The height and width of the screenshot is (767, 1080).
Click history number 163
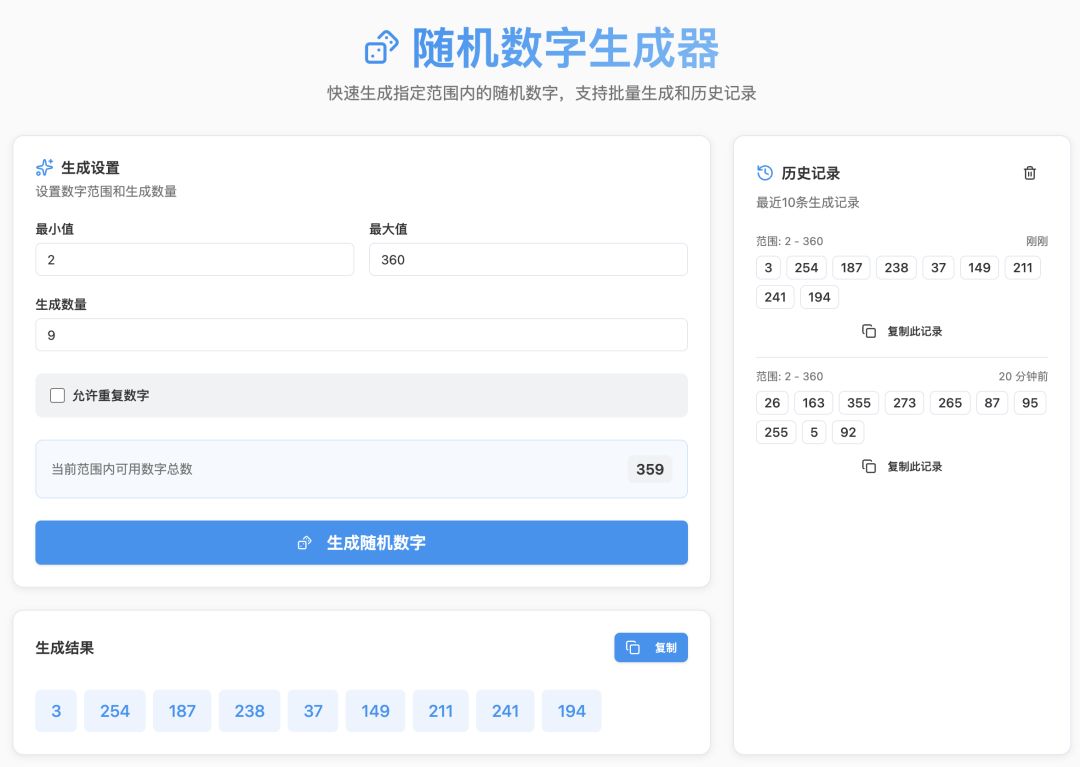click(813, 403)
